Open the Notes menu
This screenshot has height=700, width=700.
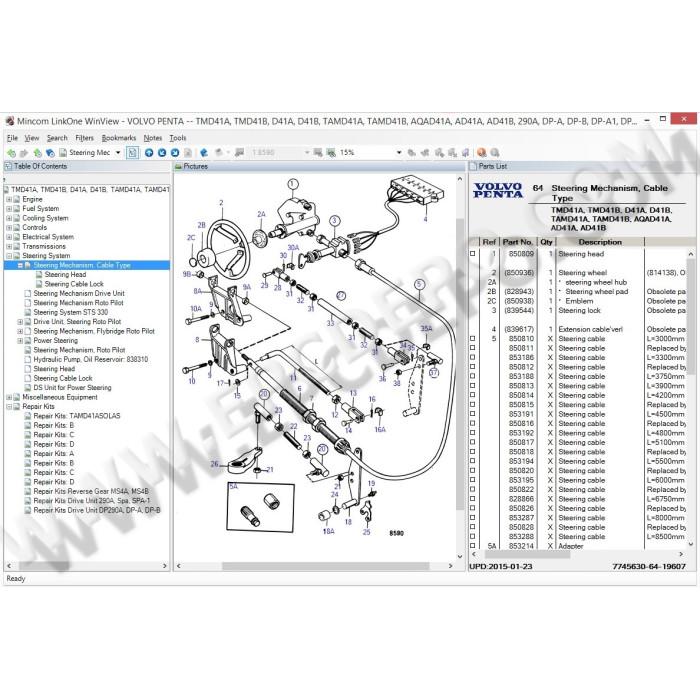[153, 138]
